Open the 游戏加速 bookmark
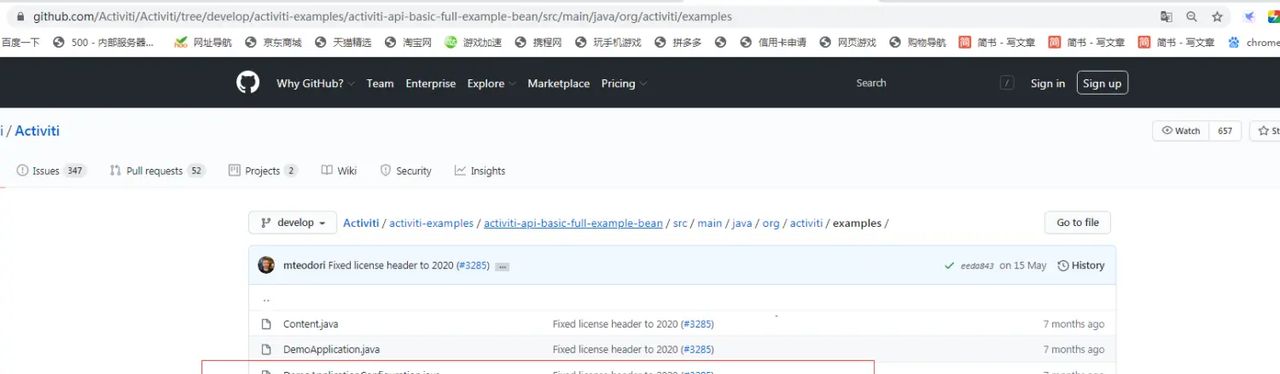 tap(473, 42)
